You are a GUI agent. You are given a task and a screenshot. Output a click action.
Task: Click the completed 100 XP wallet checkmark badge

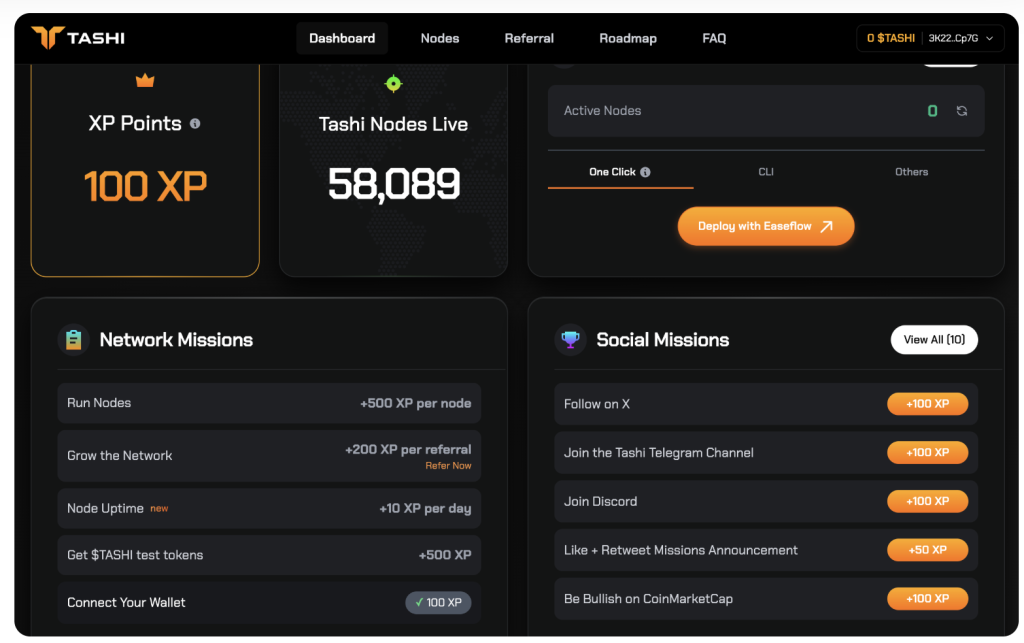[438, 603]
